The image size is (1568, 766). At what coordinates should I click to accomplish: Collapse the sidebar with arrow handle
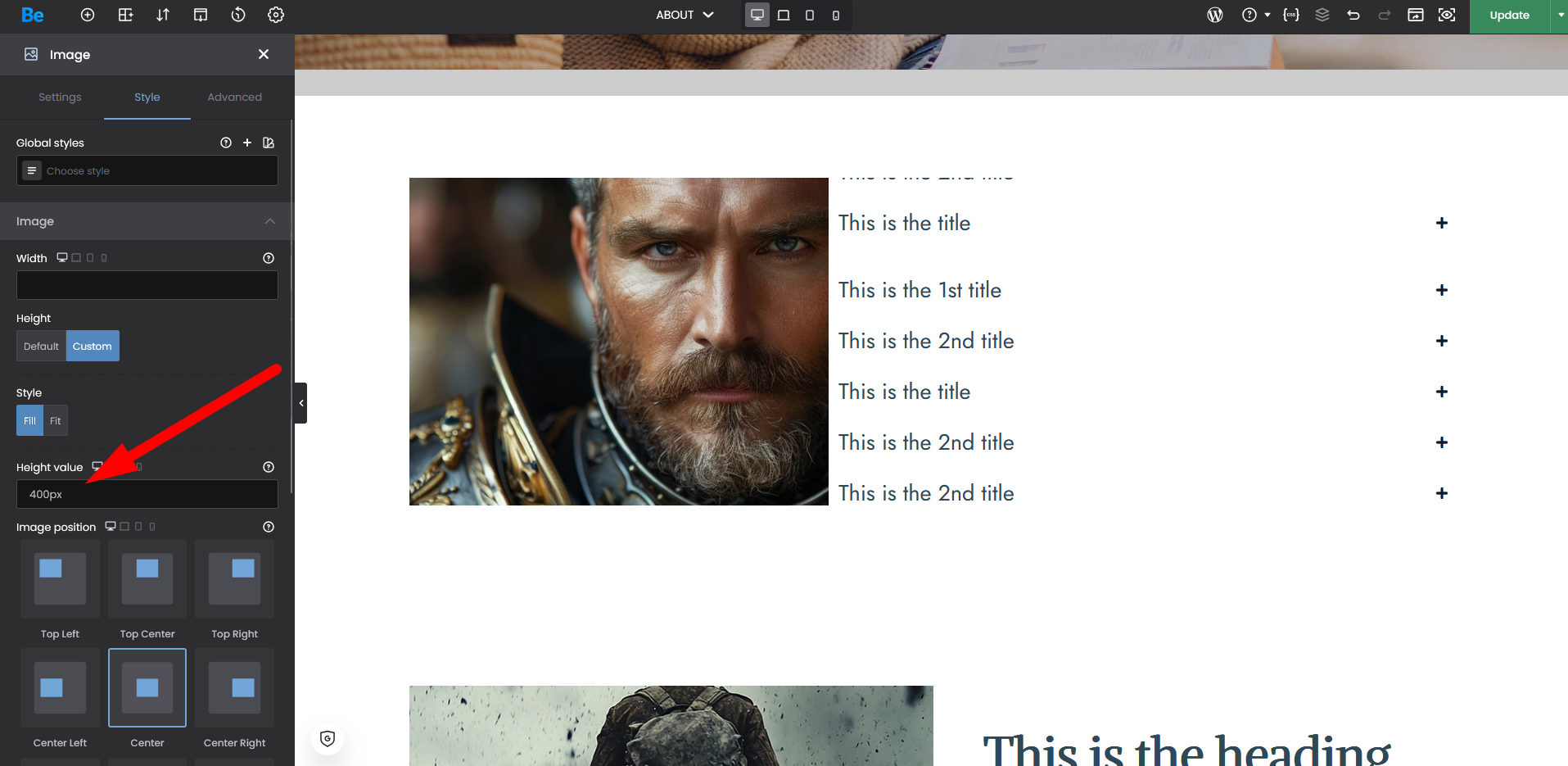[301, 403]
